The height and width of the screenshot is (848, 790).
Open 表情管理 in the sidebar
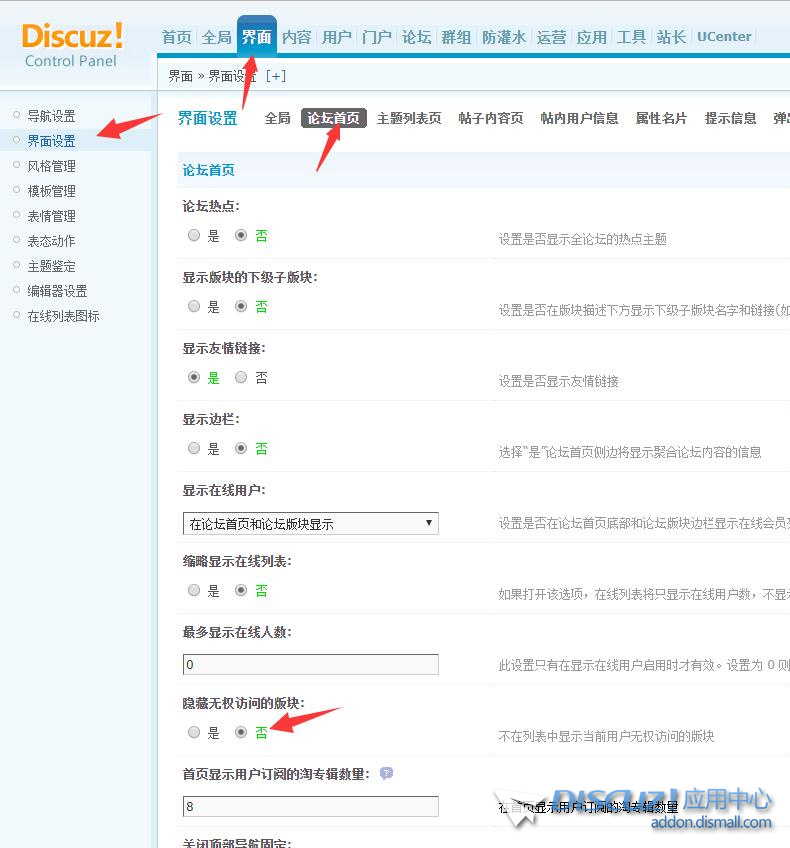[51, 216]
